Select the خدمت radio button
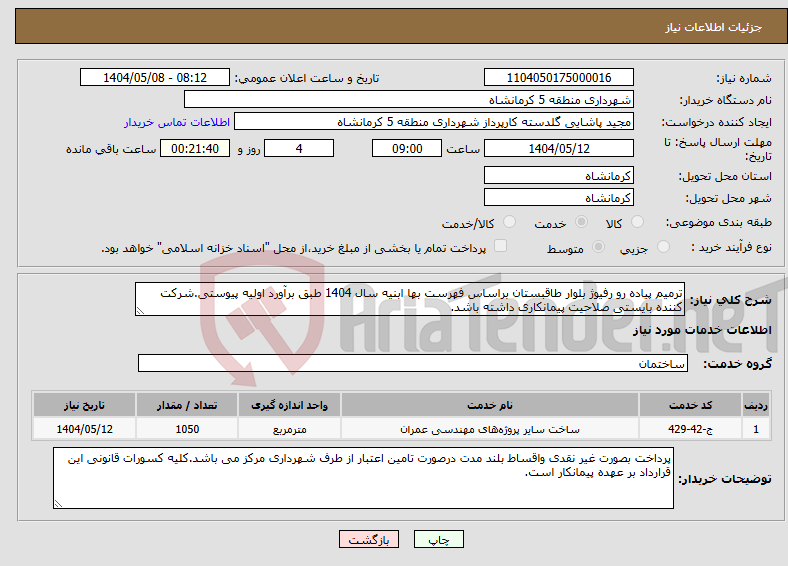 (x=581, y=222)
